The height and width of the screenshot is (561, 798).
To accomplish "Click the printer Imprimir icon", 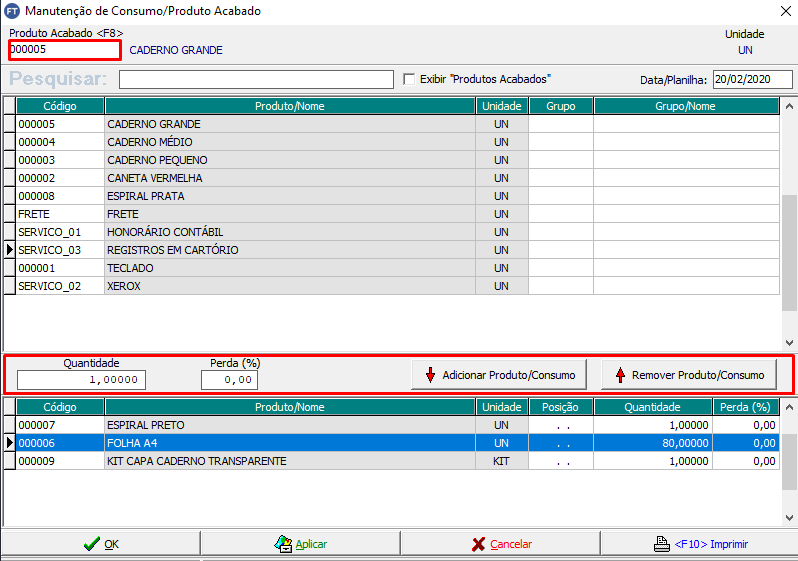I will 660,544.
